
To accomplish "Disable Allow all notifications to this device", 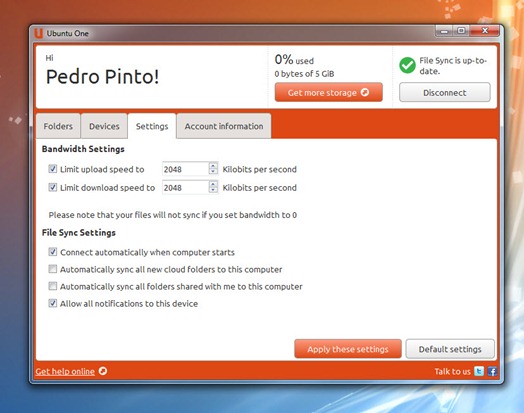I will pyautogui.click(x=52, y=303).
